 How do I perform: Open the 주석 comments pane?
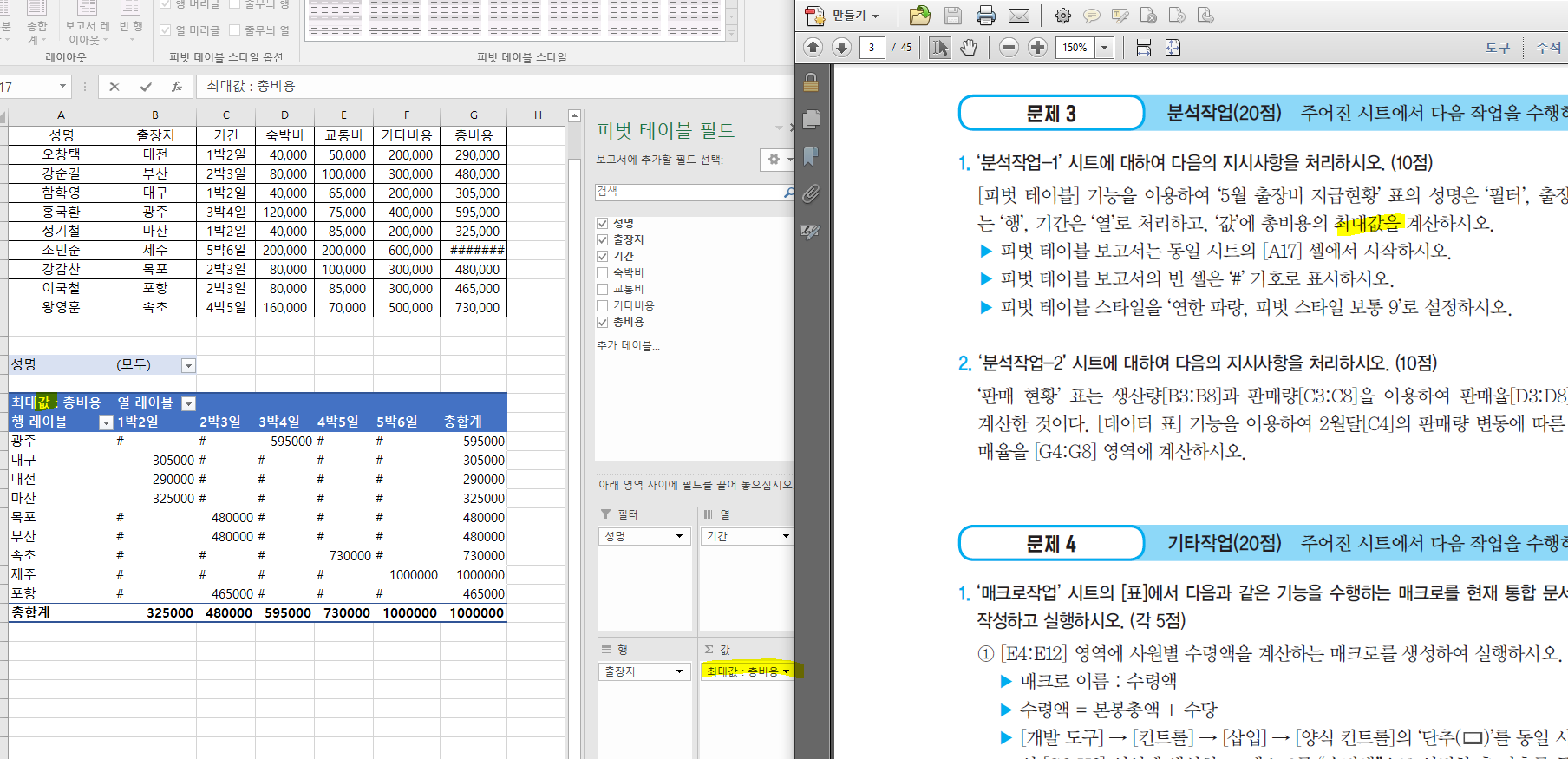(1548, 48)
